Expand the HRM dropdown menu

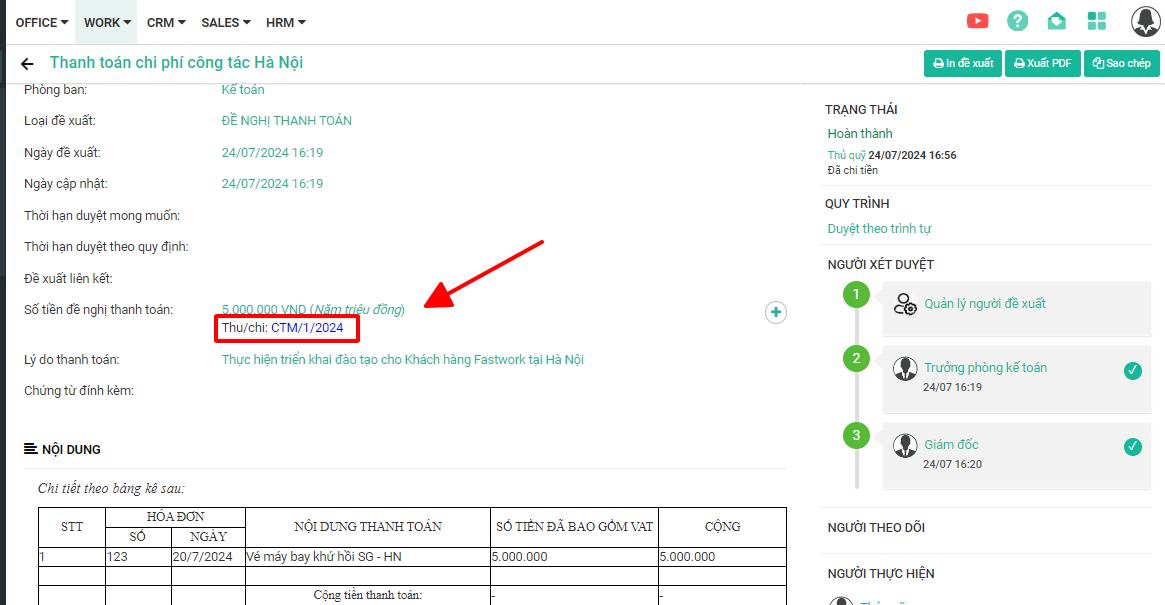pos(286,22)
